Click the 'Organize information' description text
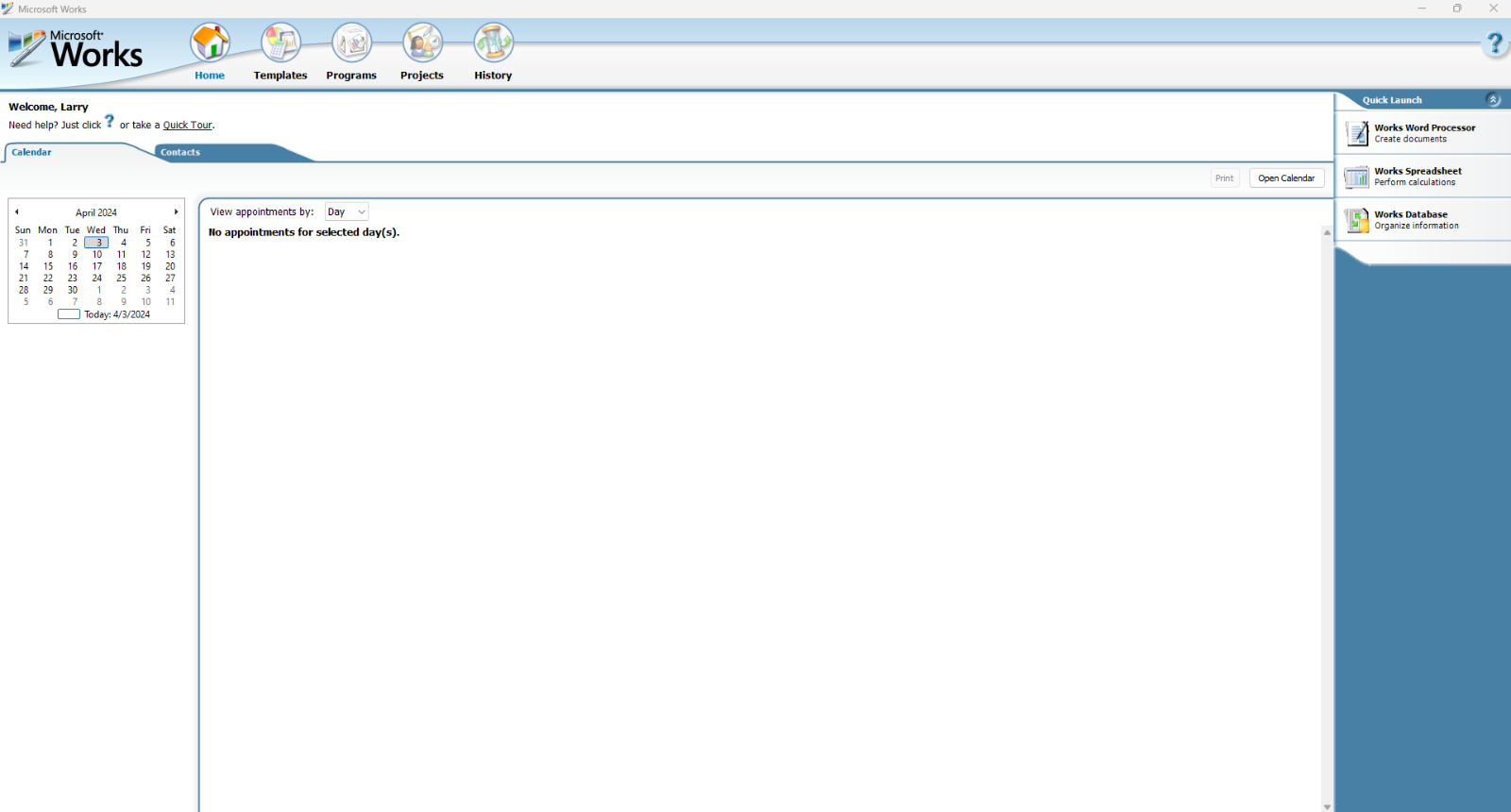 coord(1417,227)
